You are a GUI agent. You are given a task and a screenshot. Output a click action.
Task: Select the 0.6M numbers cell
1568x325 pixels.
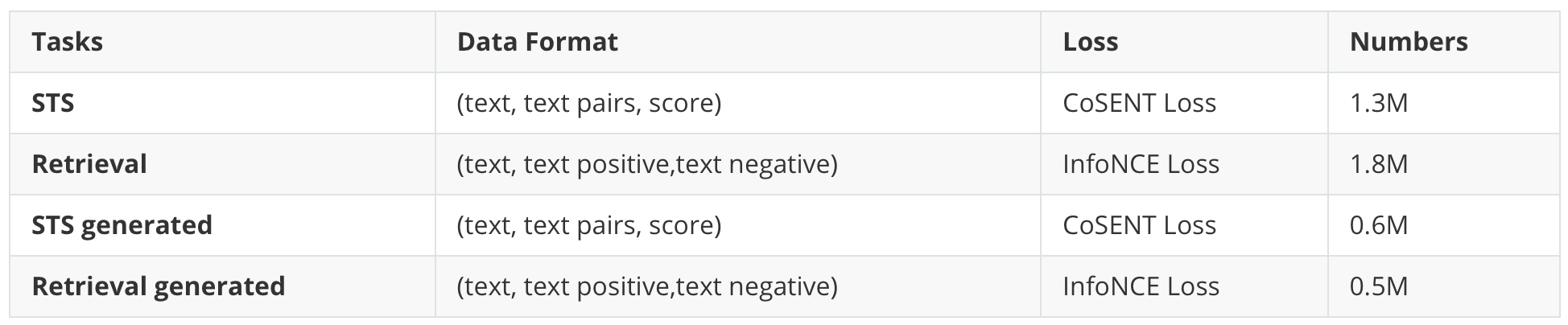tap(1378, 225)
